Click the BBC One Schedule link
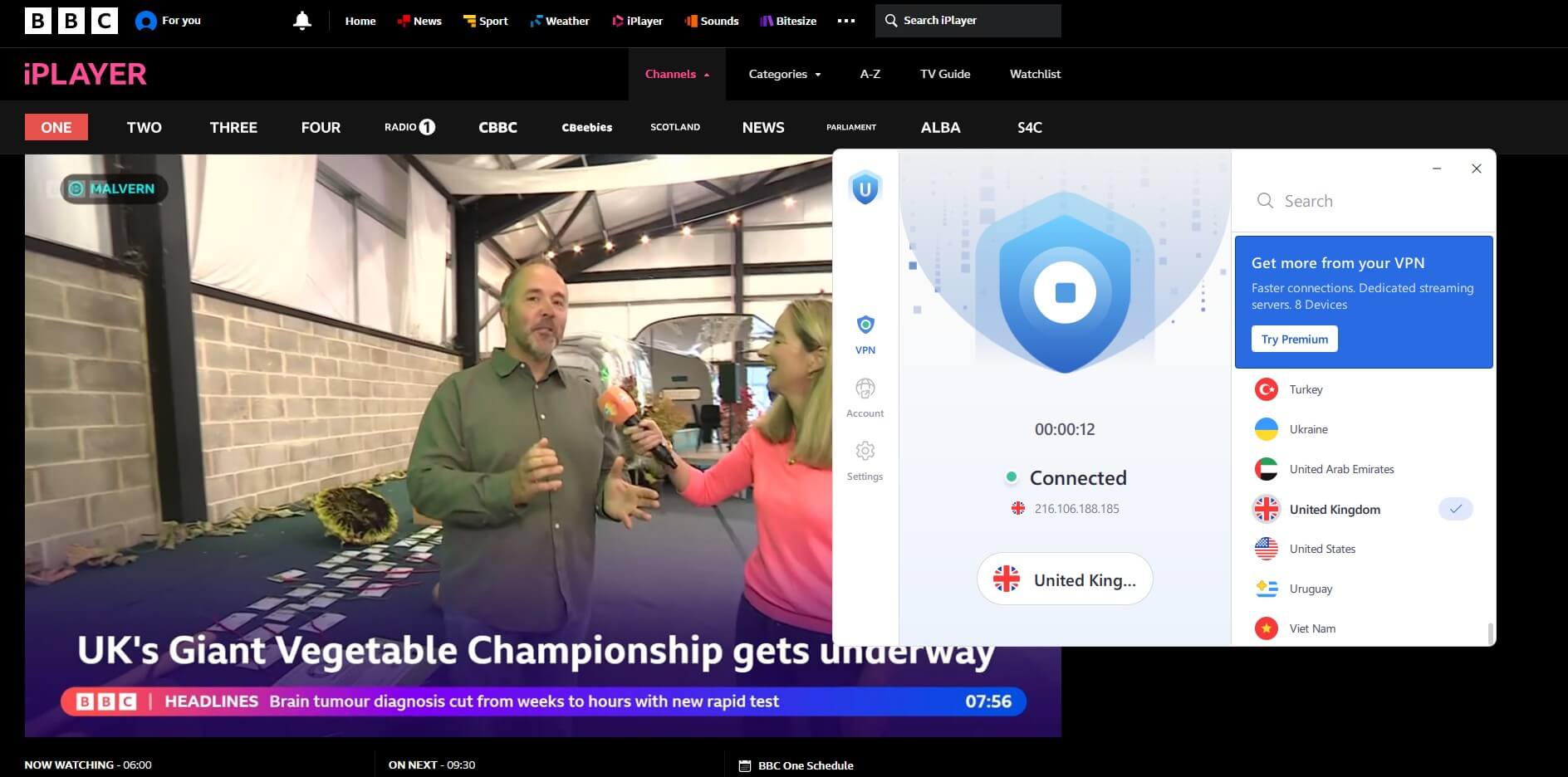Image resolution: width=1568 pixels, height=777 pixels. point(806,765)
